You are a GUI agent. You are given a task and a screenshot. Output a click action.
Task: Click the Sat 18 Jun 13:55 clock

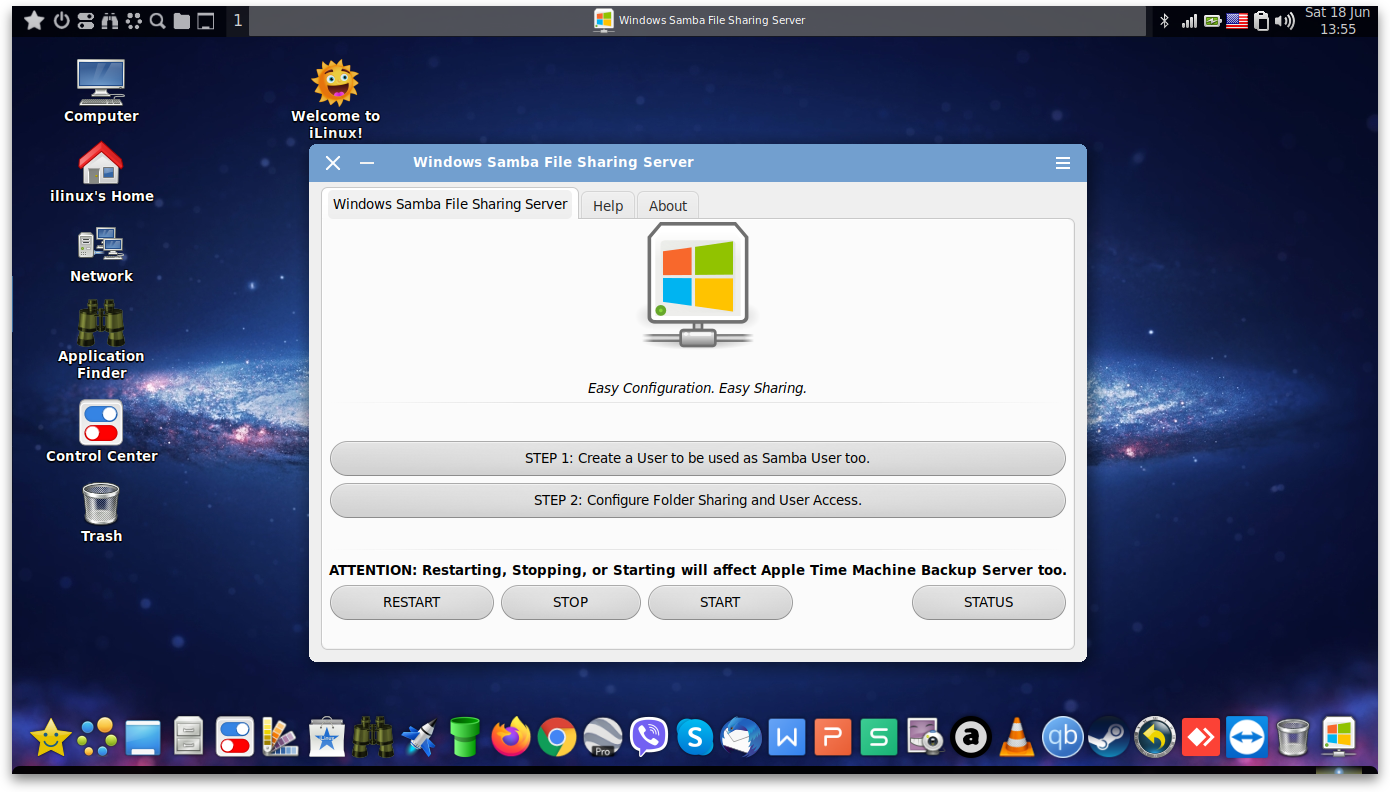[1338, 21]
